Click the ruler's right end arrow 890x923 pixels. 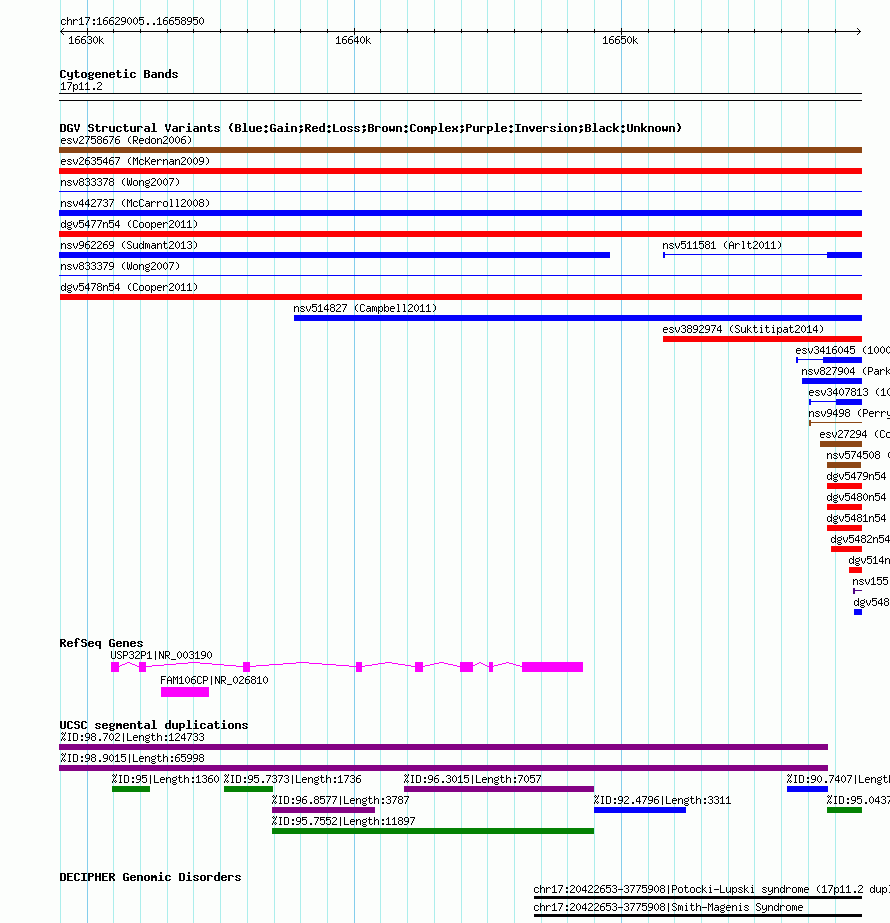(859, 31)
